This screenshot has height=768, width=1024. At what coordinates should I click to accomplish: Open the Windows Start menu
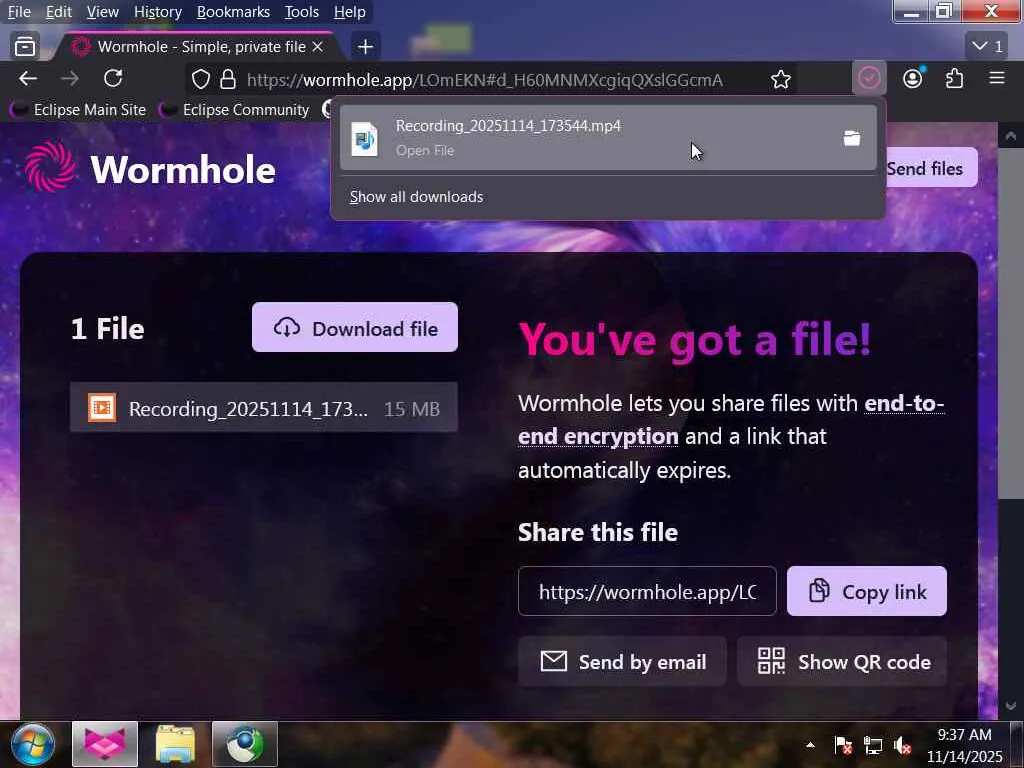tap(33, 744)
